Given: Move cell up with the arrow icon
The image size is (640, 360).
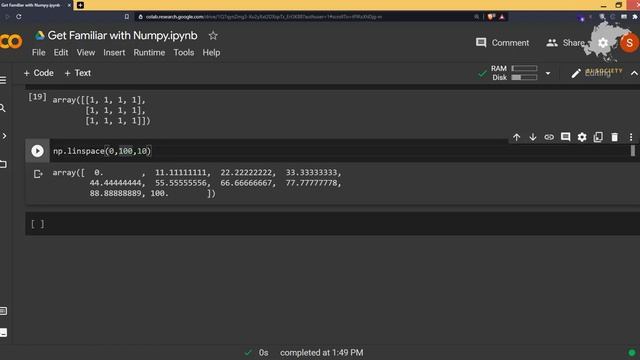Looking at the screenshot, I should (516, 137).
